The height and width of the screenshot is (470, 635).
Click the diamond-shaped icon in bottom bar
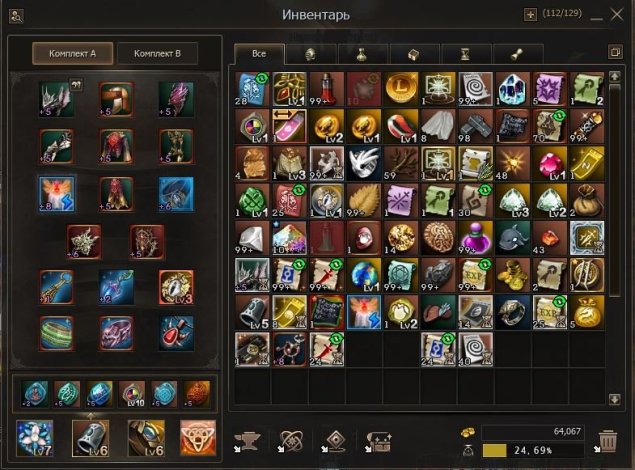(x=335, y=441)
